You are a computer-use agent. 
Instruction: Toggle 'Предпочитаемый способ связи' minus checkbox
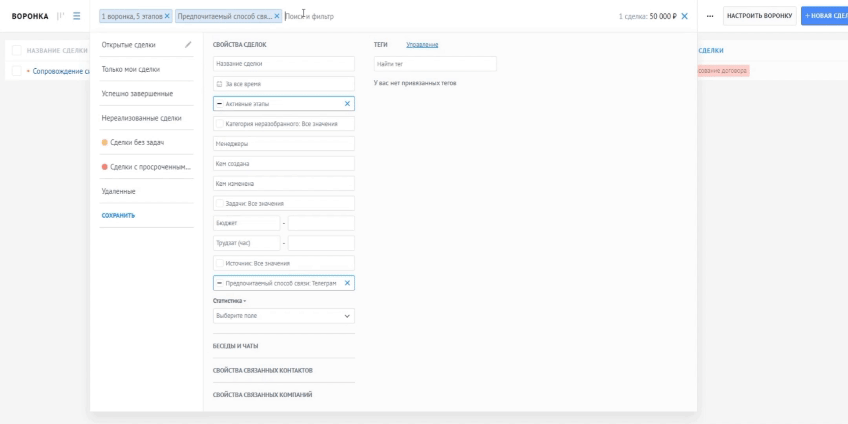[219, 283]
